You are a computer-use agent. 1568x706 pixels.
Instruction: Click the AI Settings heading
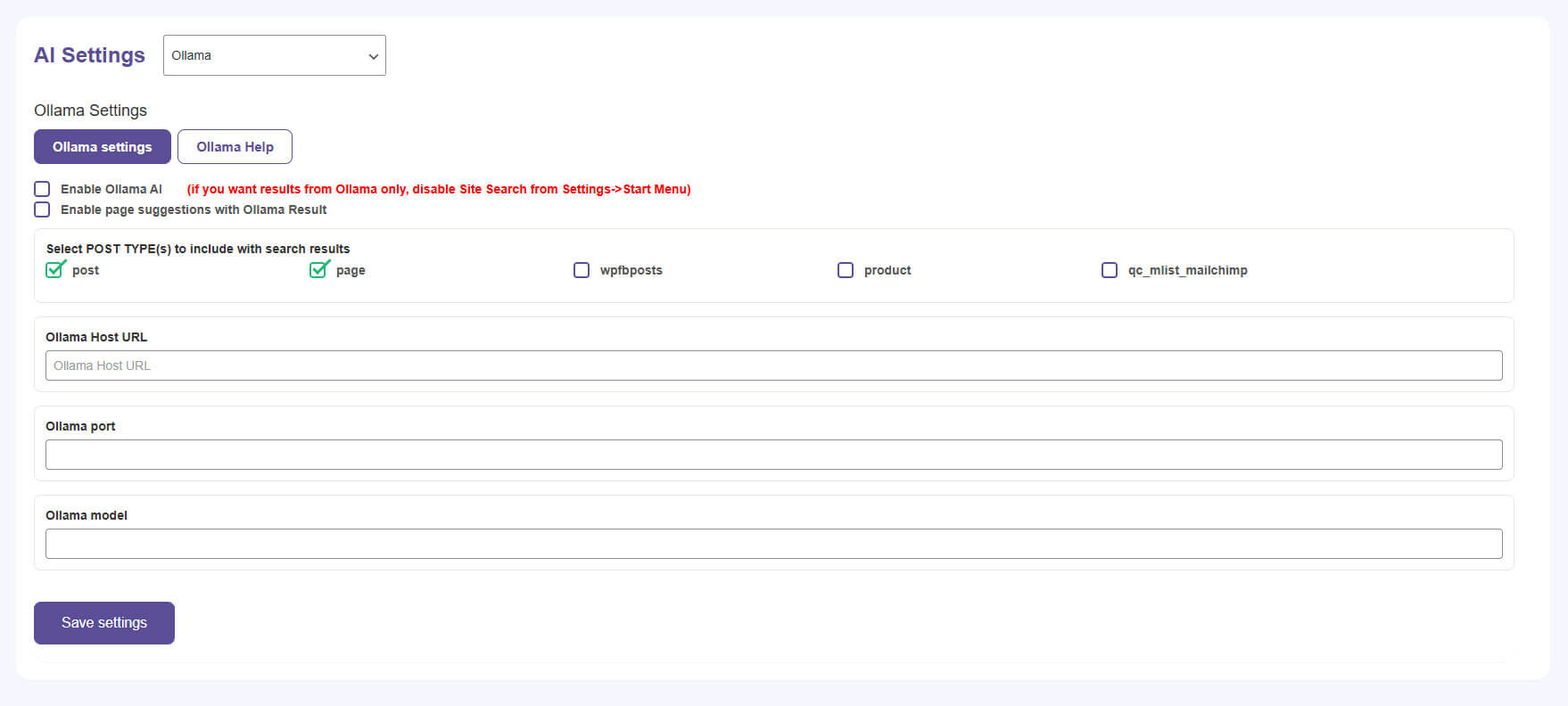point(89,55)
